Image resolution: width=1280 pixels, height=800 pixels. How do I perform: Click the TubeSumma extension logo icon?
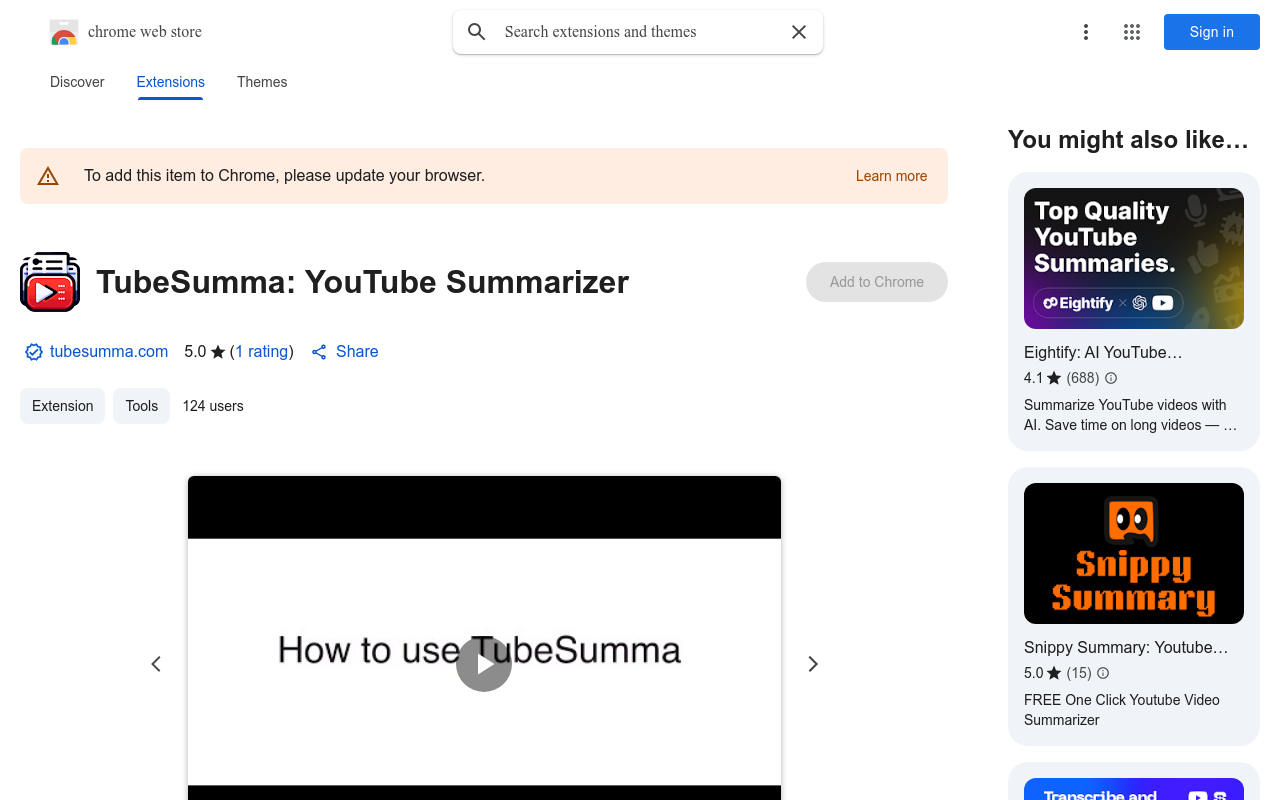coord(50,282)
